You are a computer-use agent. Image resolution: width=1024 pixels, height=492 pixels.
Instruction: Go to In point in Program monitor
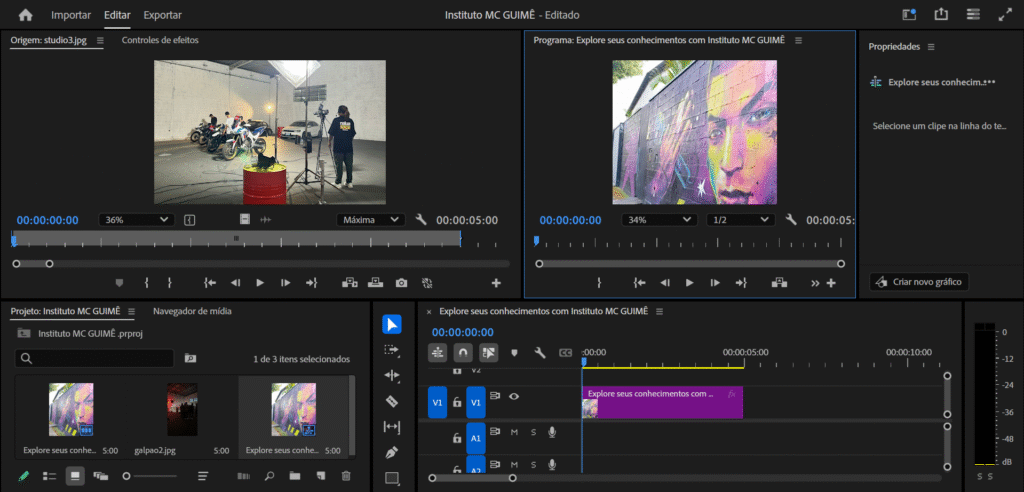click(639, 283)
